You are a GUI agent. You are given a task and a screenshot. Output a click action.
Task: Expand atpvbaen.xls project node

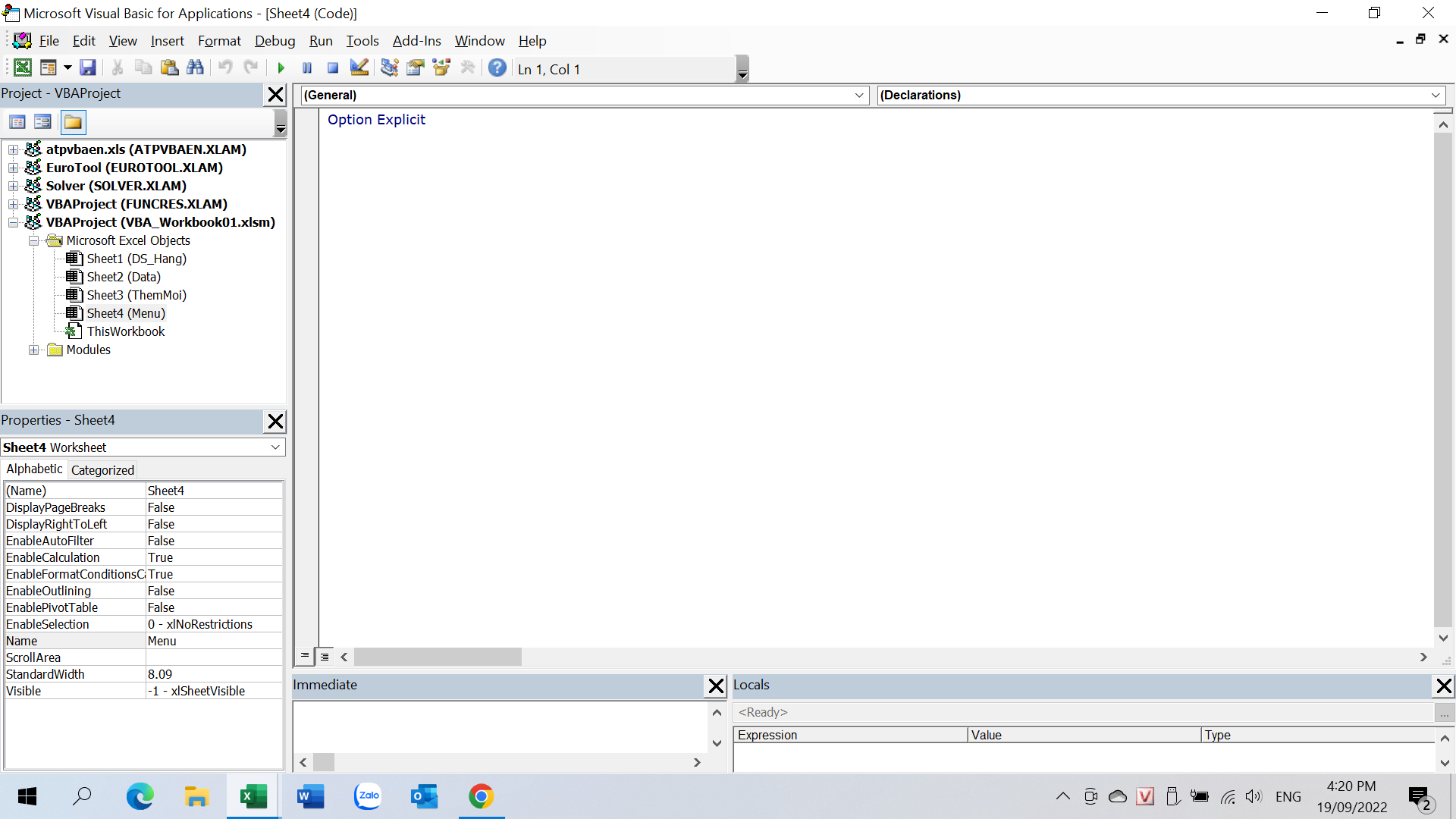click(x=13, y=149)
